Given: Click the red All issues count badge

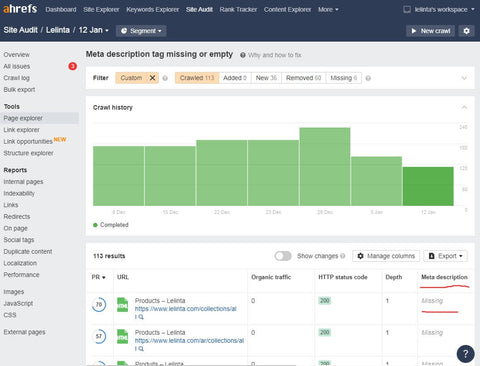Looking at the screenshot, I should tap(72, 66).
